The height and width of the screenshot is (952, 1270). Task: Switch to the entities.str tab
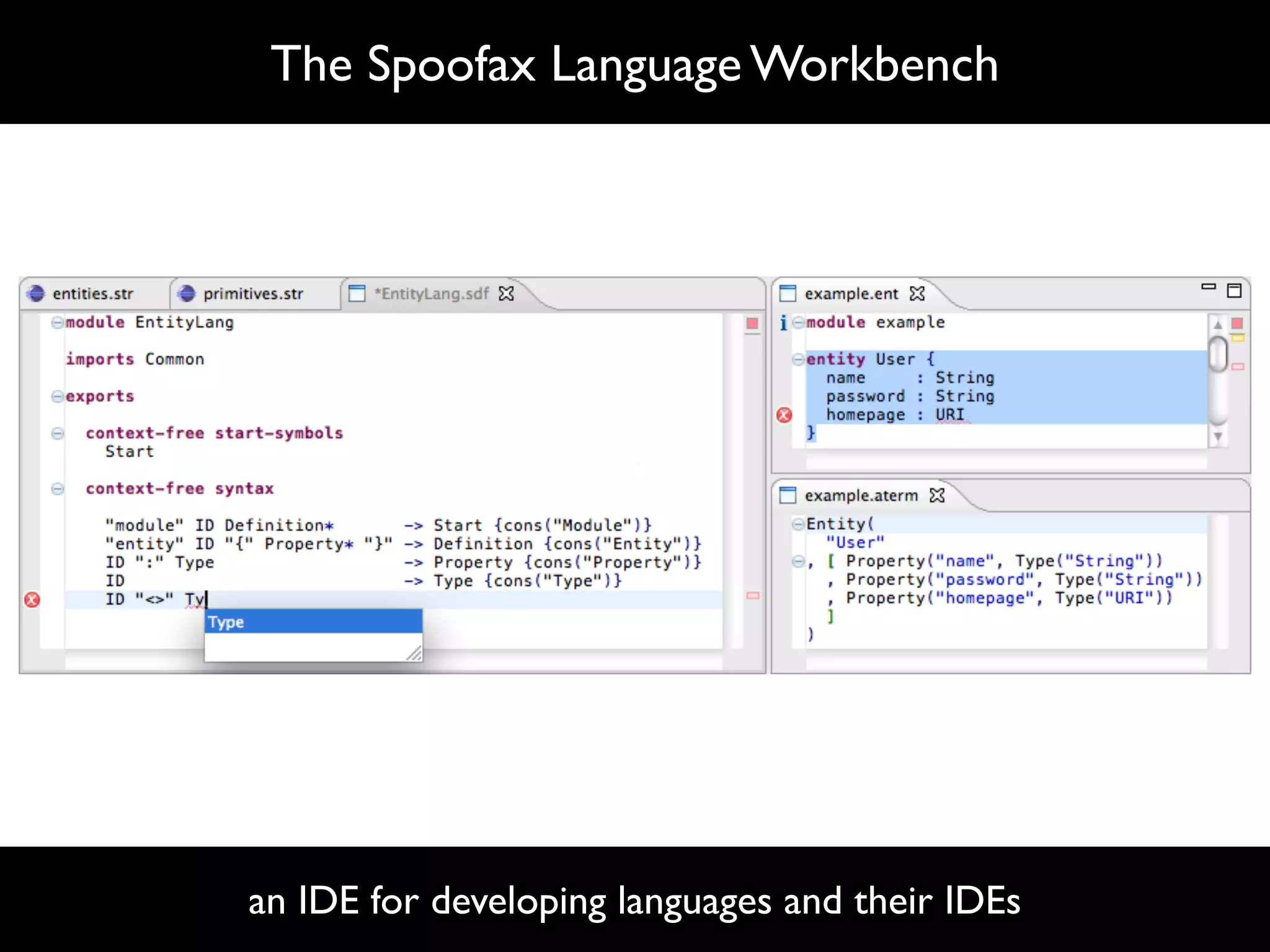pyautogui.click(x=93, y=294)
